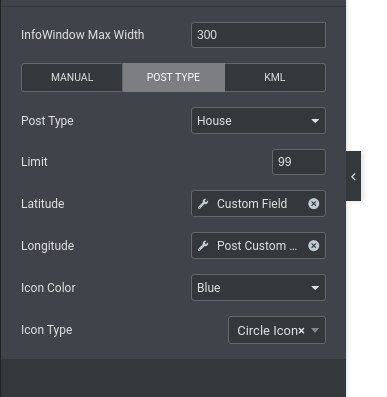Click the Blue value in Icon Color
The width and height of the screenshot is (387, 397).
click(x=209, y=288)
